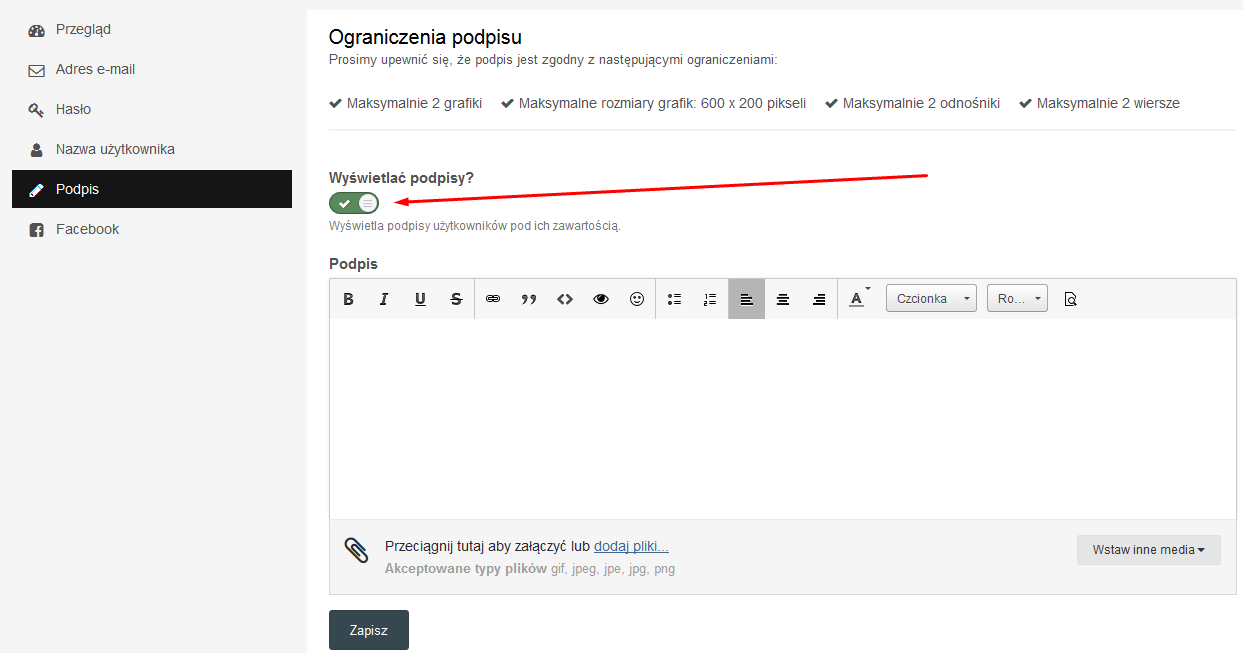Insert a hyperlink using link icon
The height and width of the screenshot is (653, 1243).
493,299
